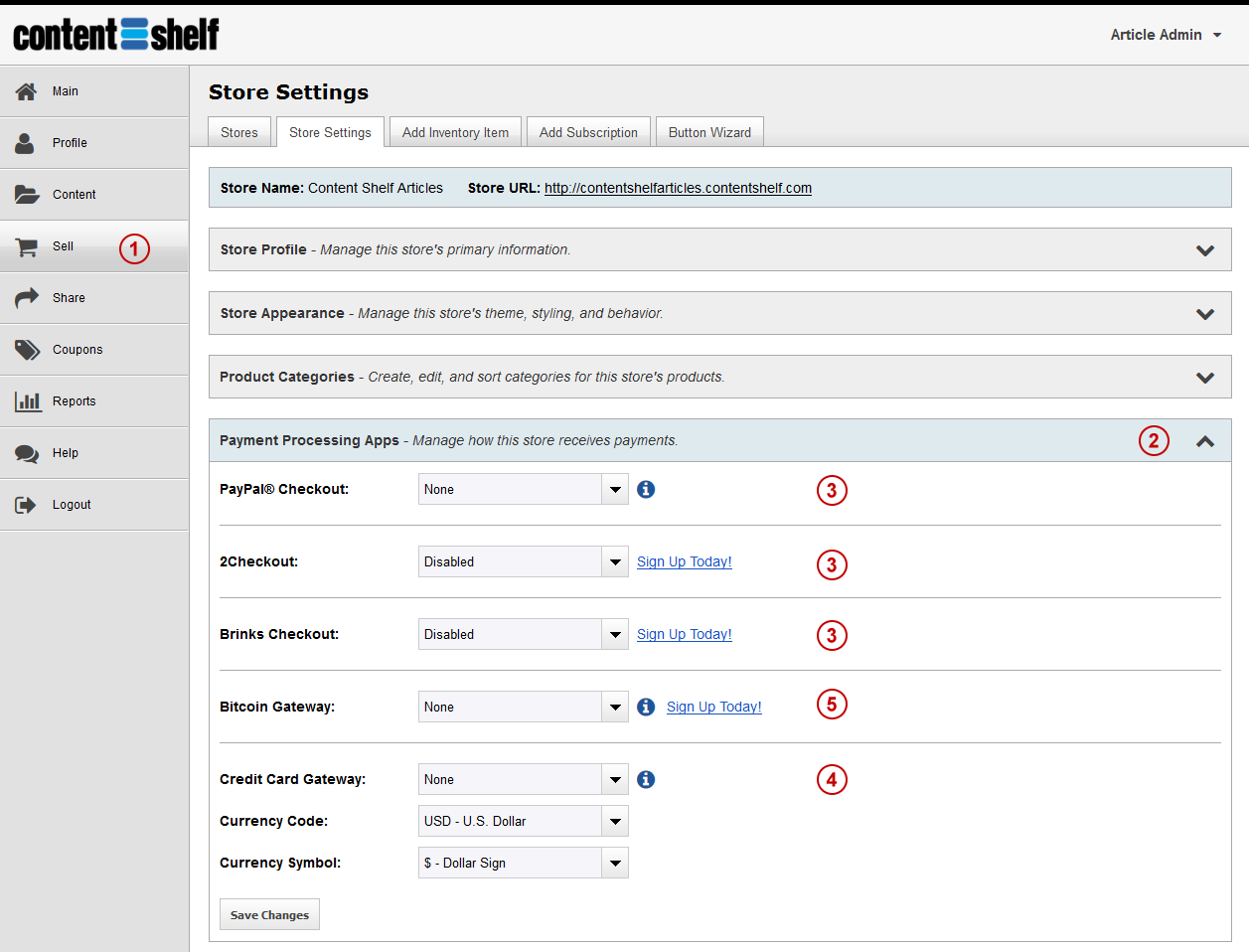Open the Content sidebar menu item
The width and height of the screenshot is (1249, 952).
point(94,195)
